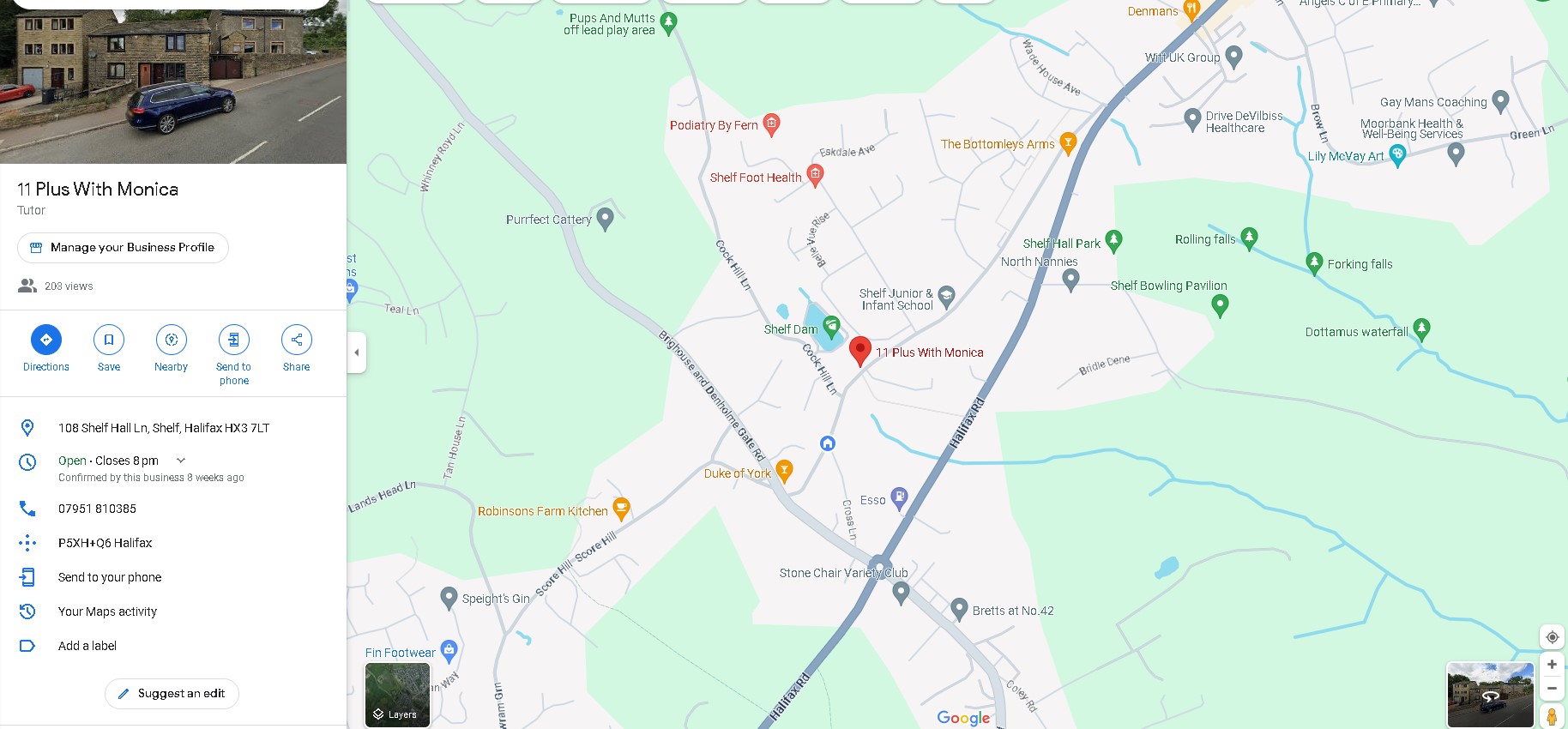Viewport: 1568px width, 729px height.
Task: Click Suggest an edit button
Action: 172,694
